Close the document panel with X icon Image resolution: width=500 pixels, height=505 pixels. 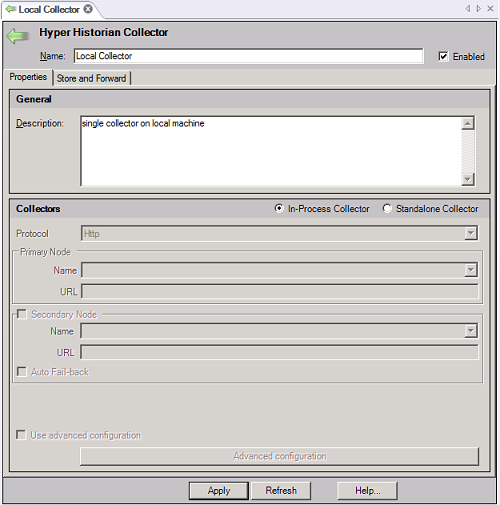click(490, 9)
